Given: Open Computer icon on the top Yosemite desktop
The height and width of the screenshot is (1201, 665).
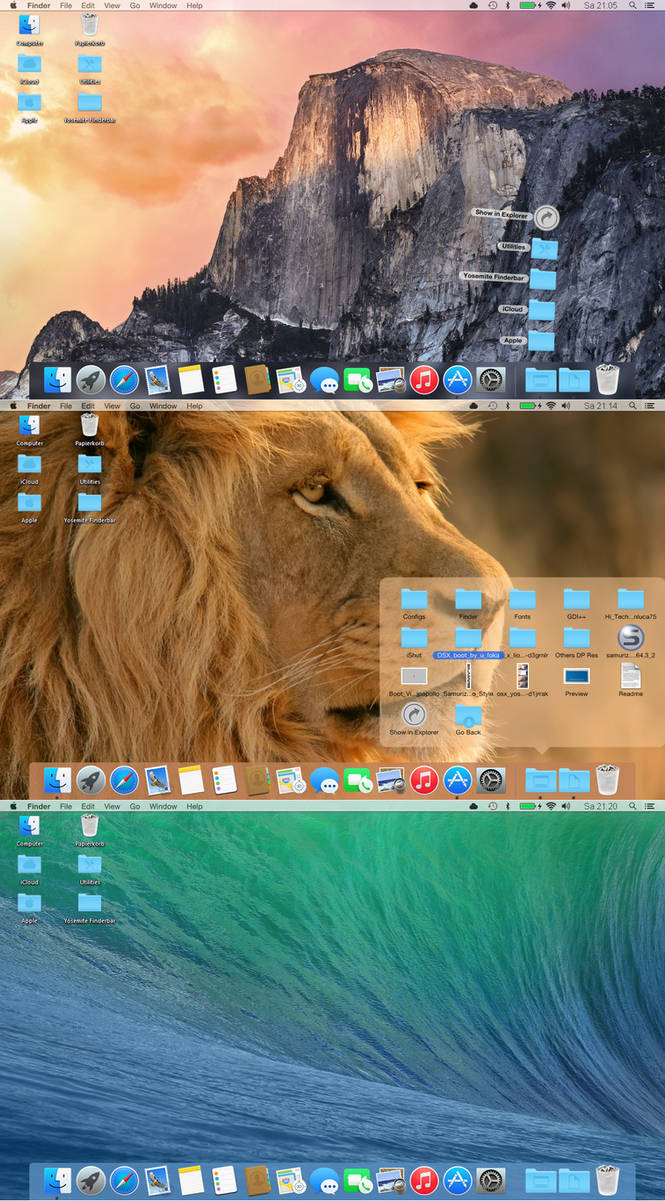Looking at the screenshot, I should [x=29, y=25].
